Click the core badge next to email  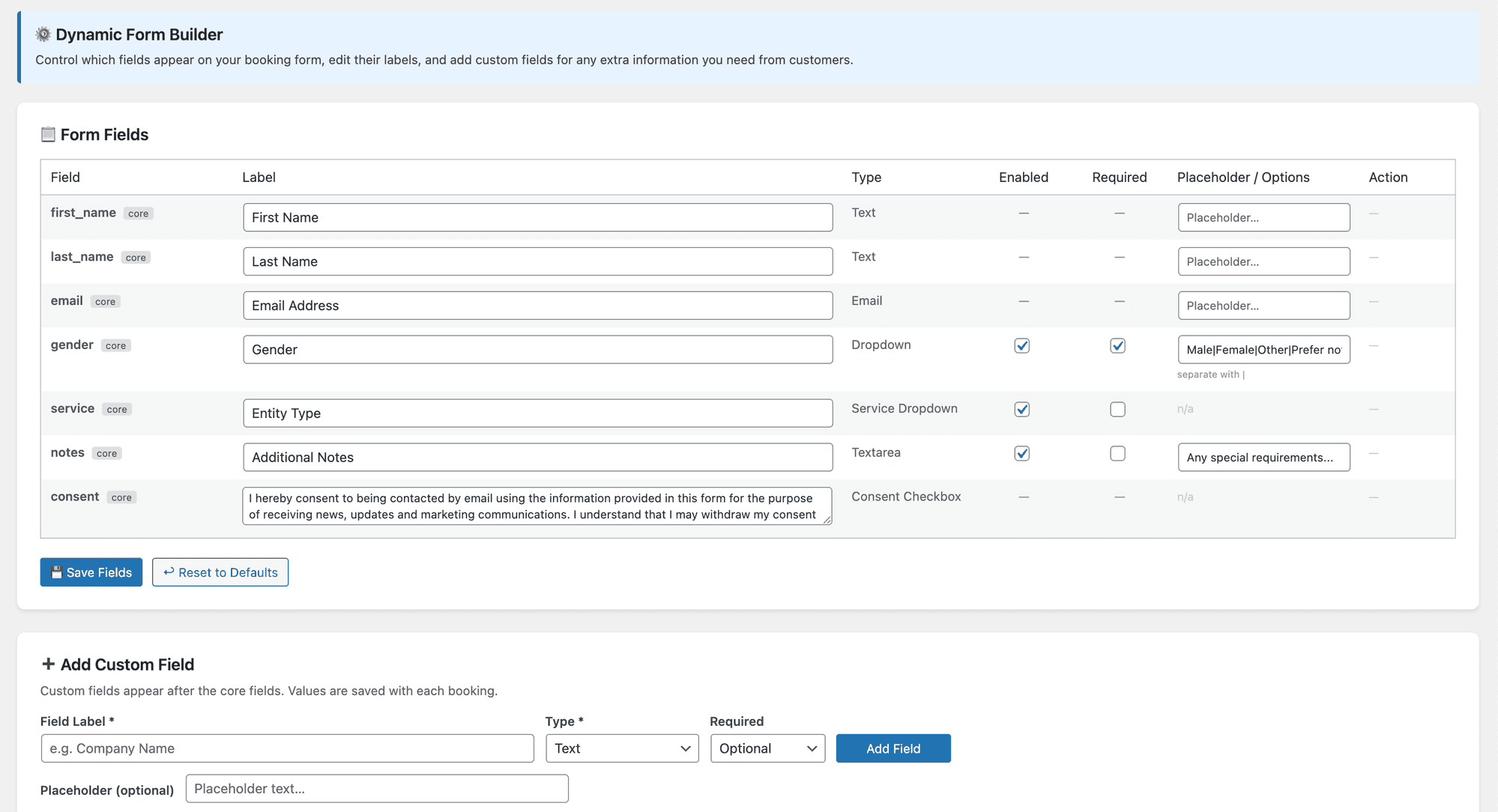coord(105,302)
